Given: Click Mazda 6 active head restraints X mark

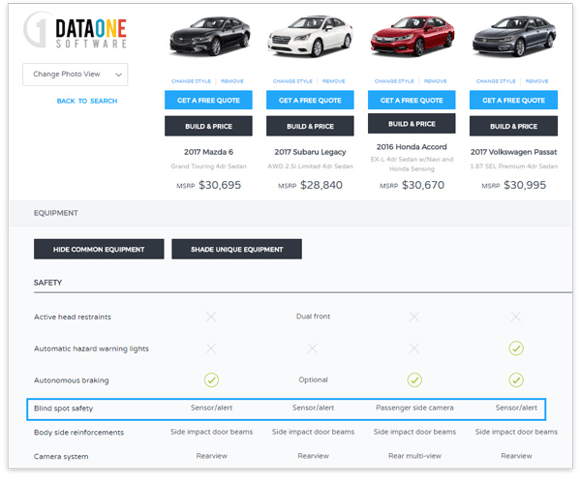Looking at the screenshot, I should pos(211,317).
